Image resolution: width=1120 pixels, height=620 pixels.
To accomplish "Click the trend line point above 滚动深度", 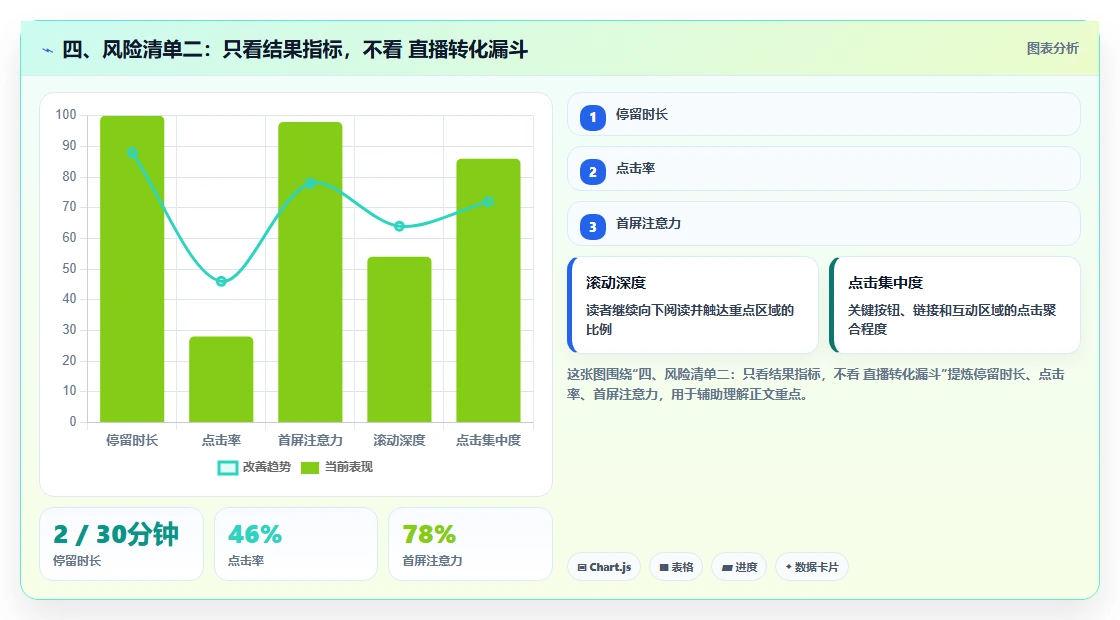I will click(399, 226).
